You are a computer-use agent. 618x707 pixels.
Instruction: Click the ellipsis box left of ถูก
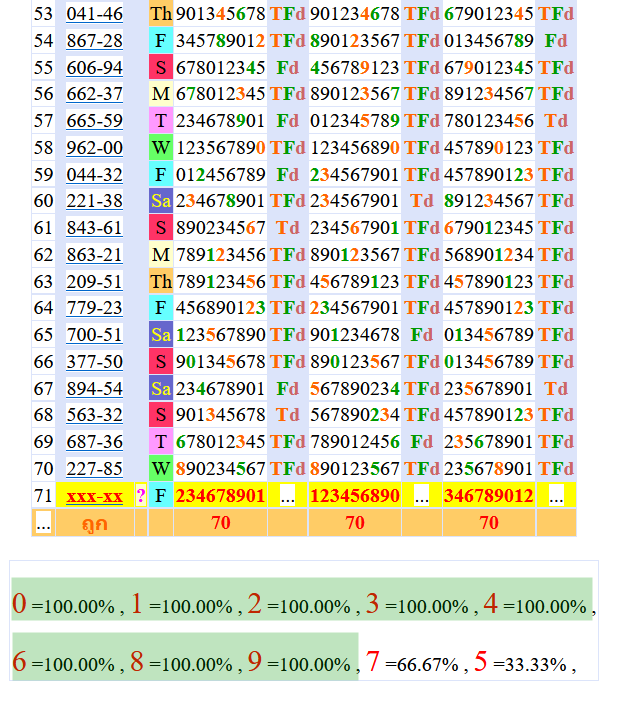(43, 522)
